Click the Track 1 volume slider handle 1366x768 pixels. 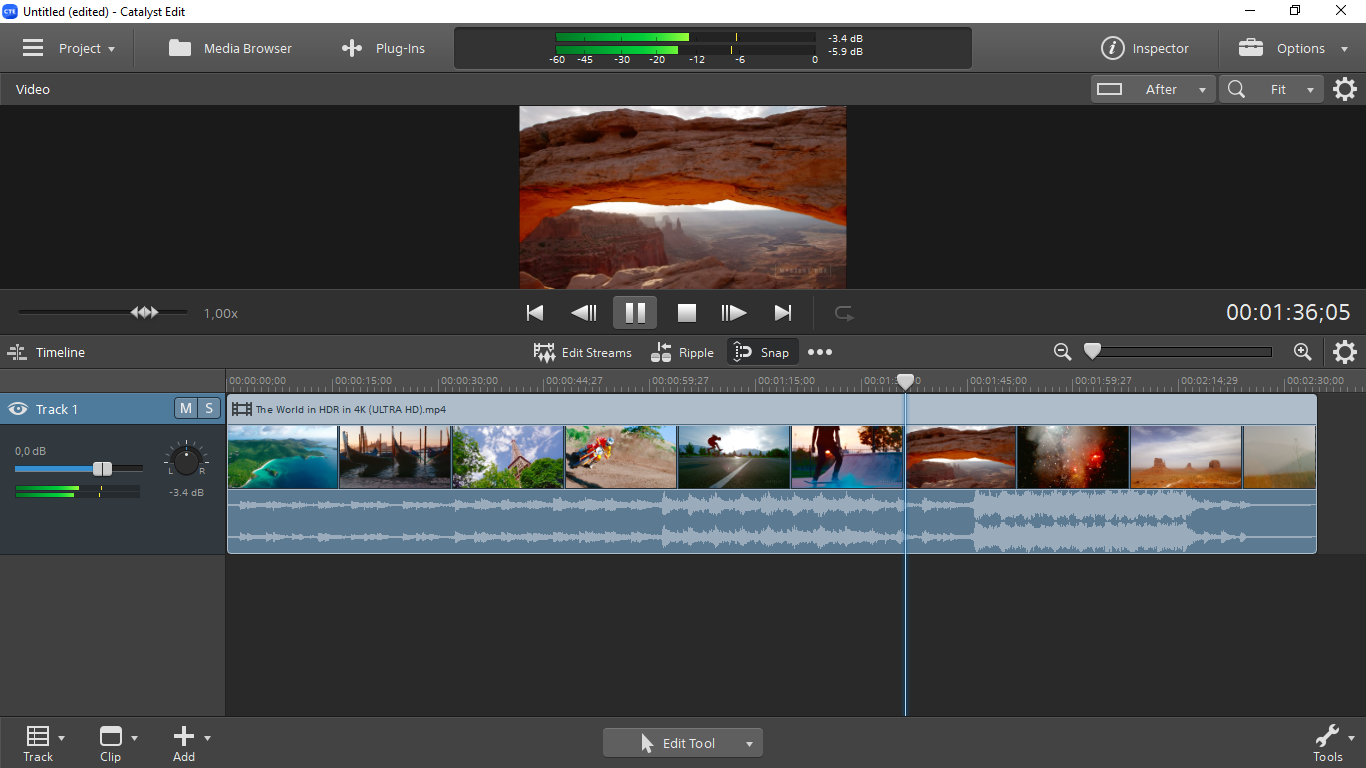coord(102,469)
